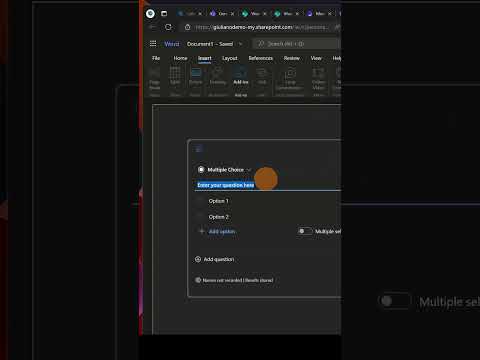480x360 pixels.
Task: Select the Option 1 radio button
Action: pyautogui.click(x=201, y=201)
